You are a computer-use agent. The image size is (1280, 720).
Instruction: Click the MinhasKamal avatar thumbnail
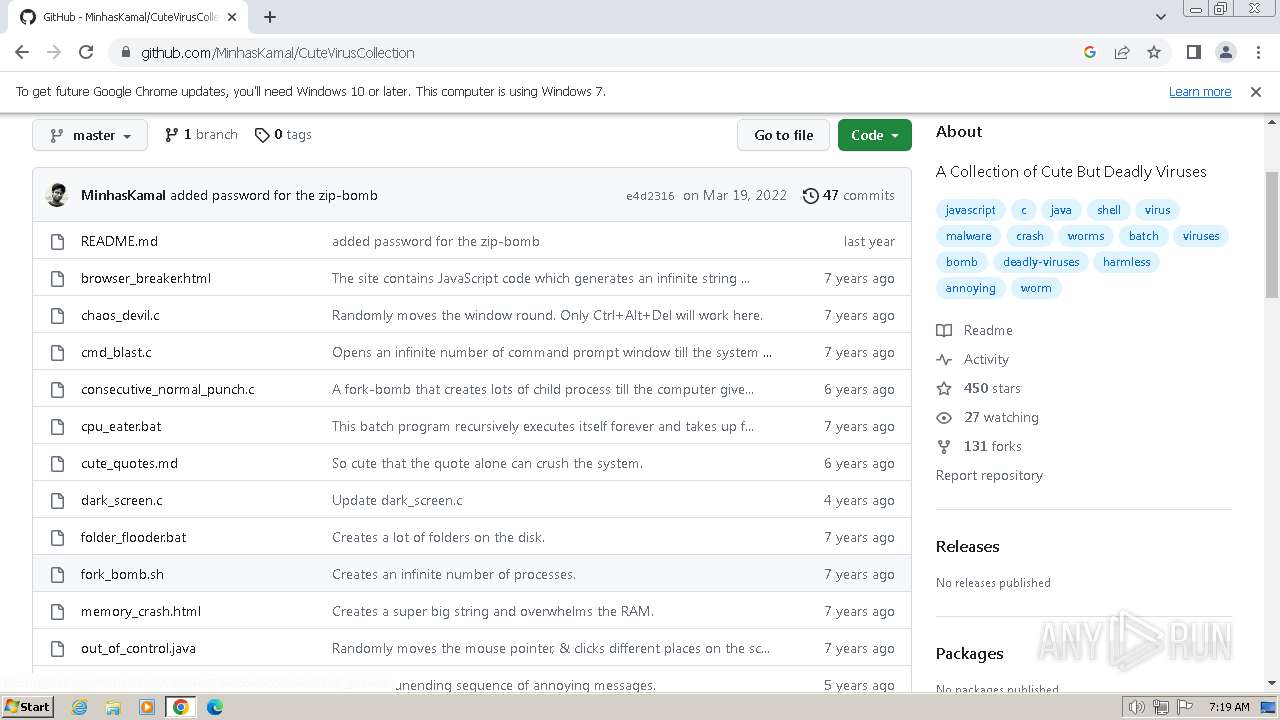pos(58,195)
